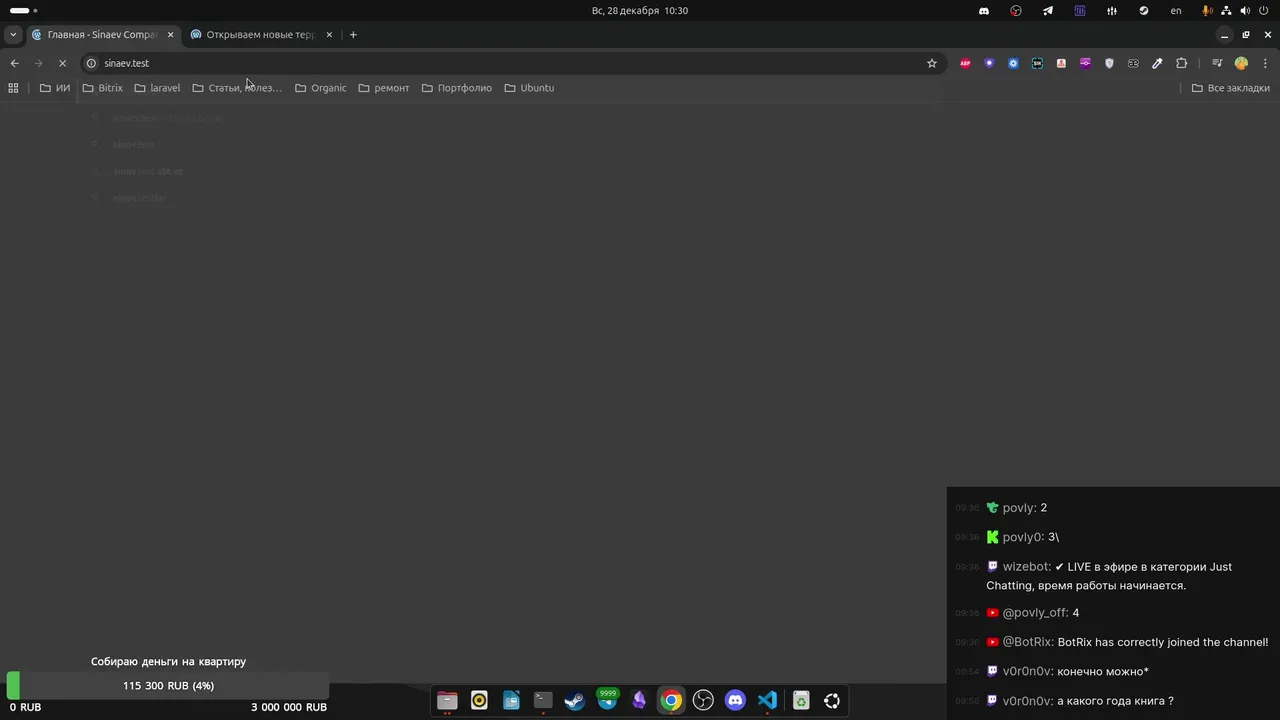Open Obsidian from the dock

pyautogui.click(x=639, y=701)
